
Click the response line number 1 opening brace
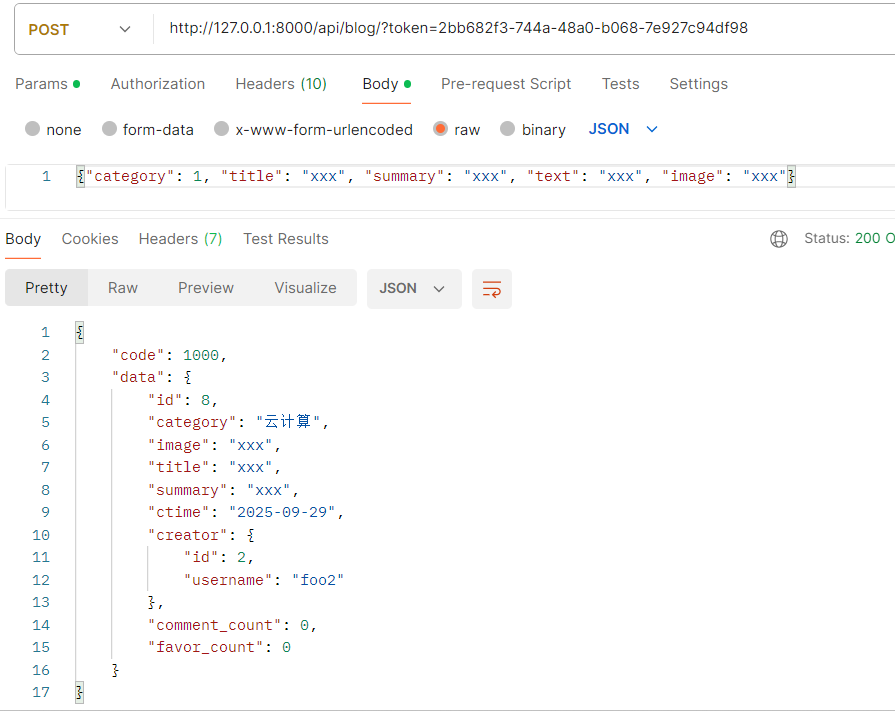click(x=79, y=333)
